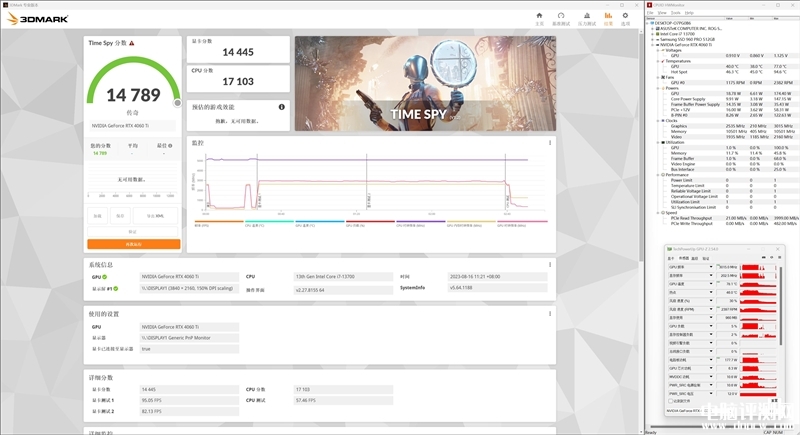
Task: Click the Utilization icon in HWMonitor tree
Action: pyautogui.click(x=663, y=142)
